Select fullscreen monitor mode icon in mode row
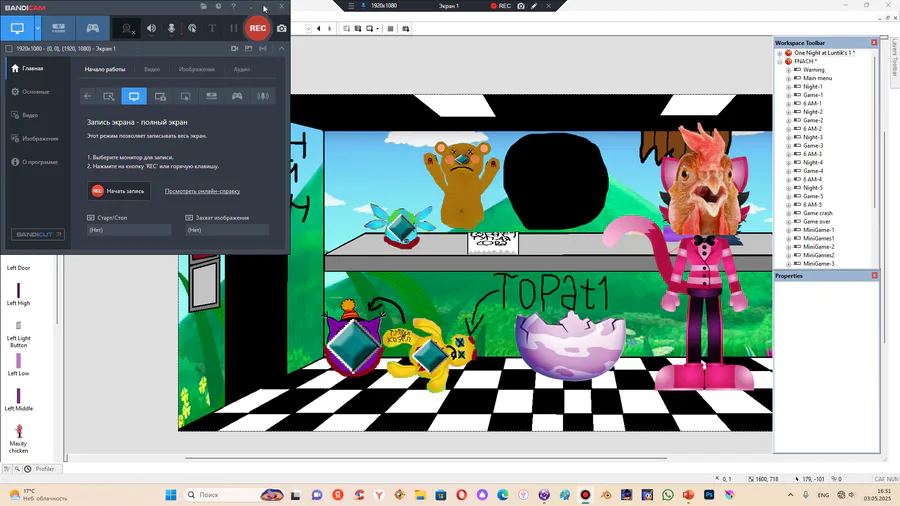 tap(134, 96)
